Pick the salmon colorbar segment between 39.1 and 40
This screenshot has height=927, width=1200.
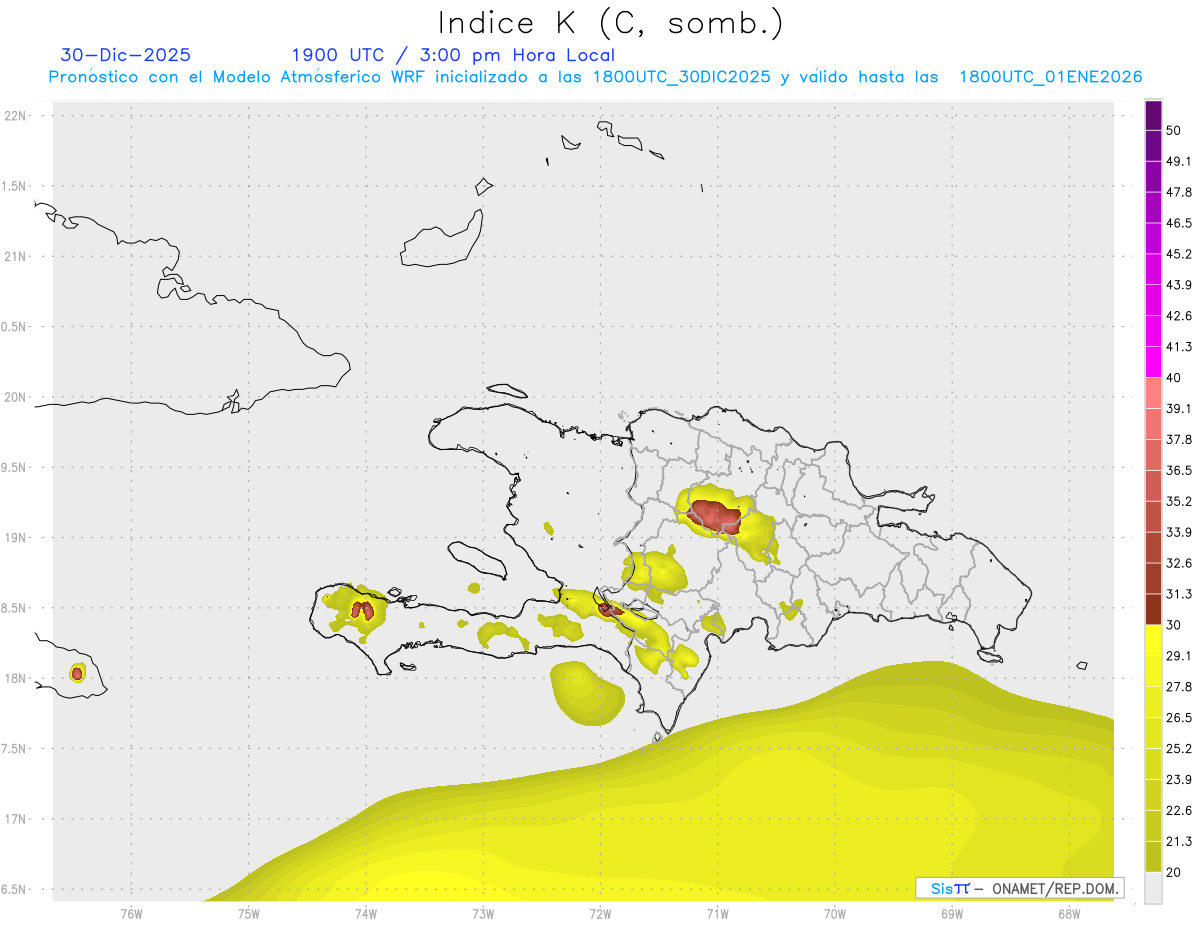1153,393
